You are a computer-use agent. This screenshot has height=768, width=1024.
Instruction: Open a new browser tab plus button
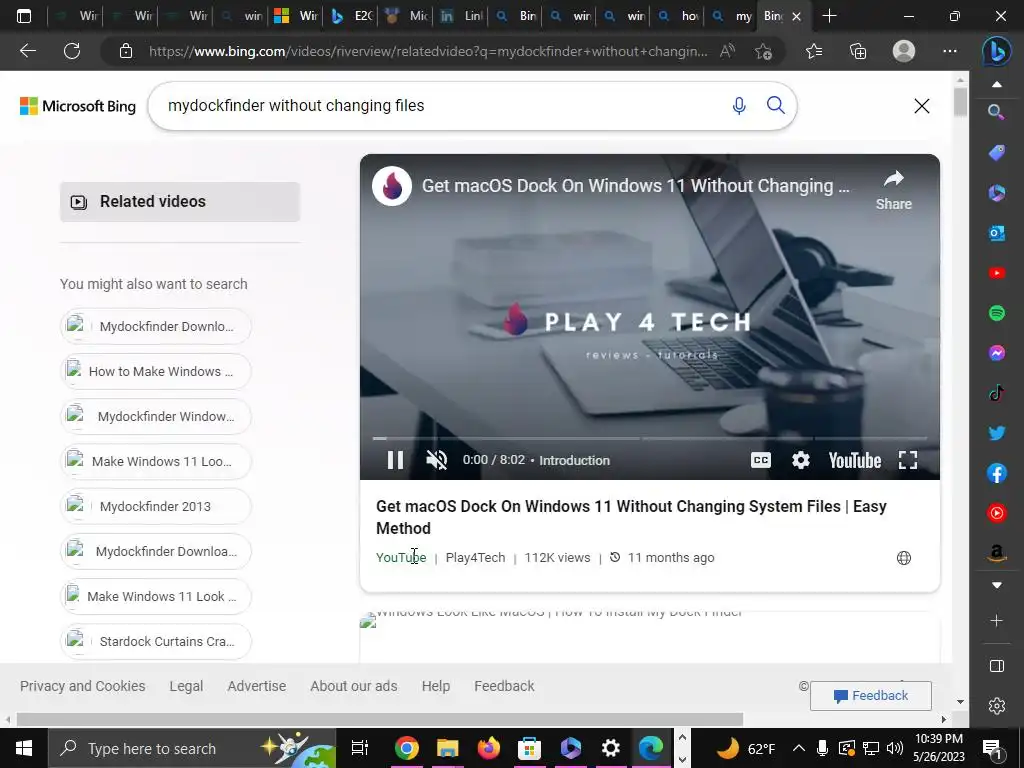(829, 16)
